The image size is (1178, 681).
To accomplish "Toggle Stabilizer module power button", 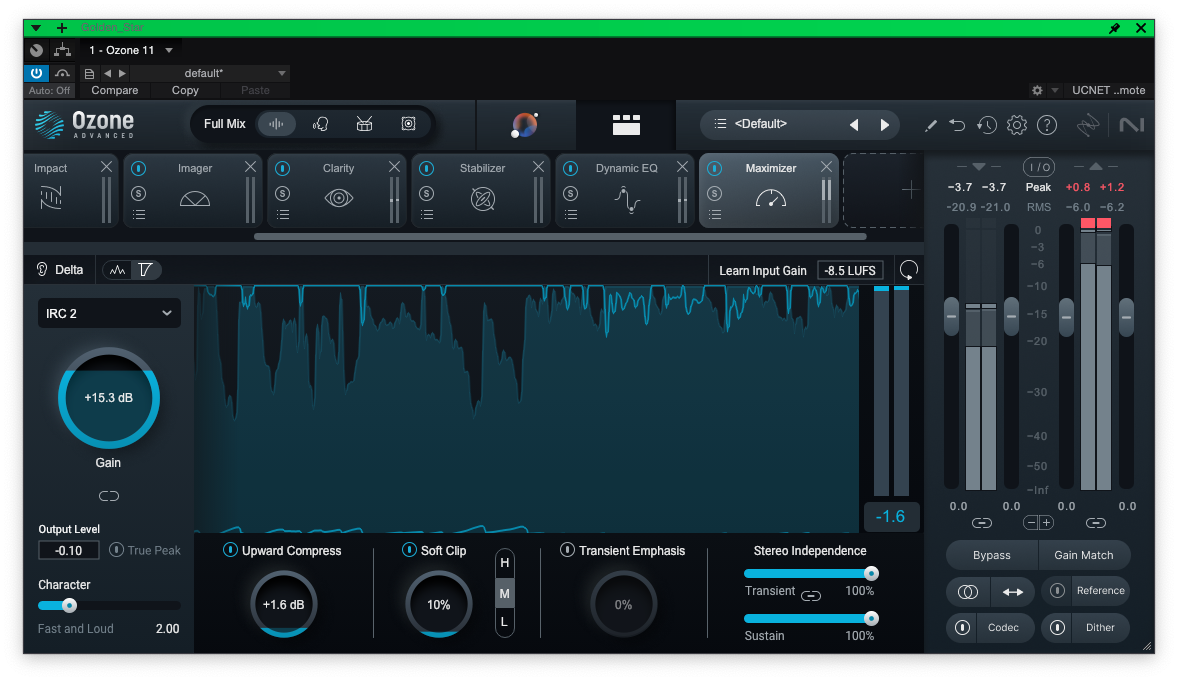I will point(427,168).
